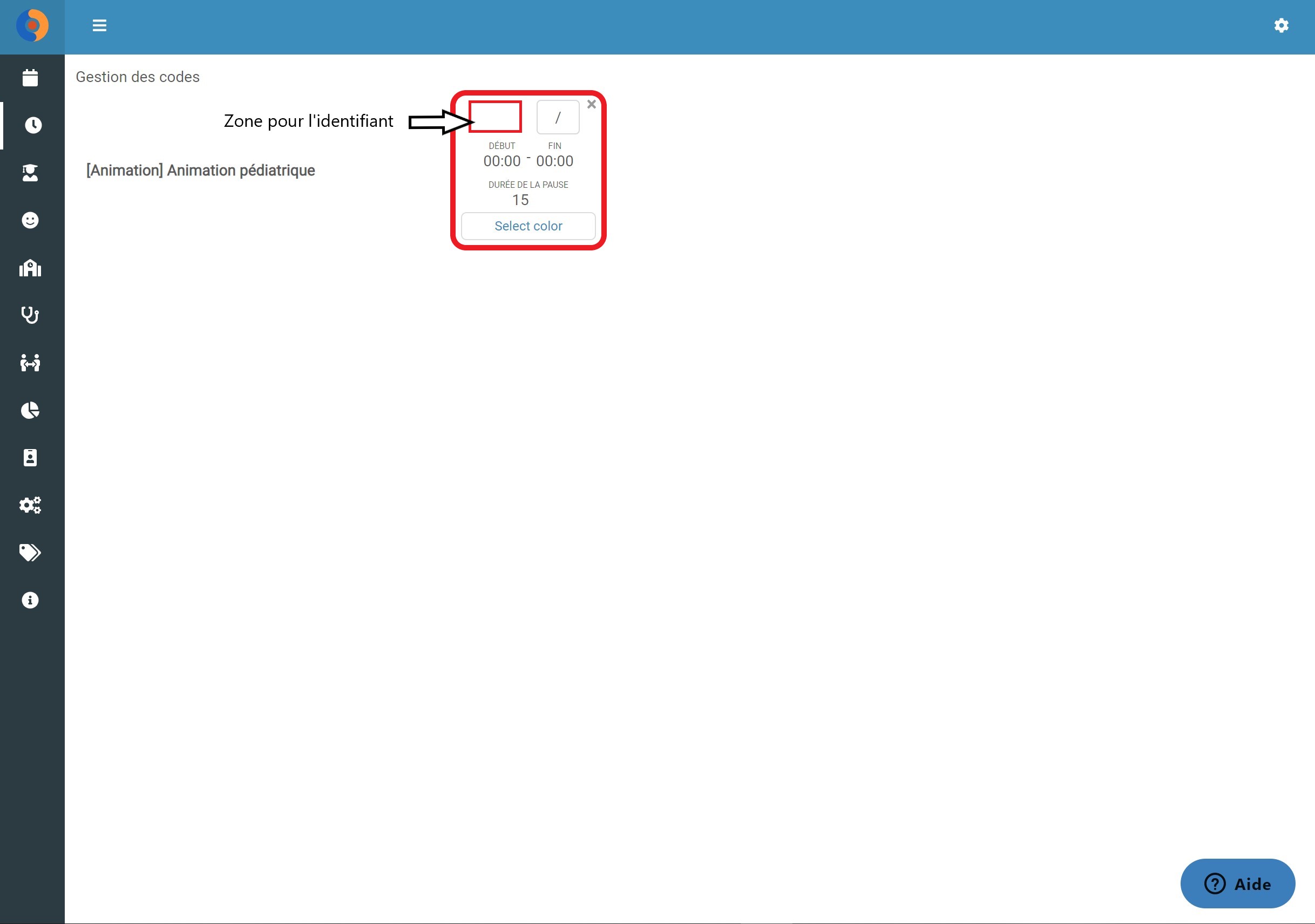Click the slash abbreviation field
Viewport: 1315px width, 924px height.
pyautogui.click(x=558, y=117)
